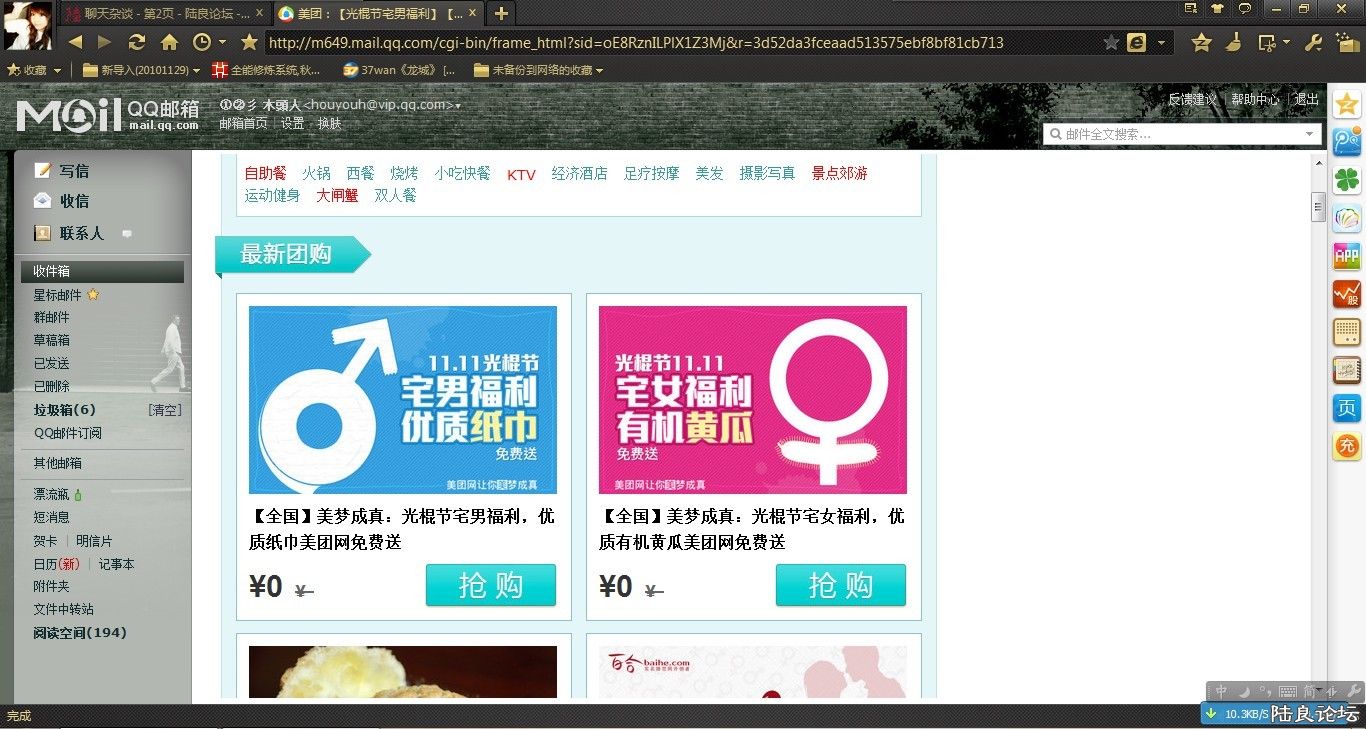Open the wrench tools menu icon
This screenshot has height=729, width=1366.
pyautogui.click(x=1315, y=42)
